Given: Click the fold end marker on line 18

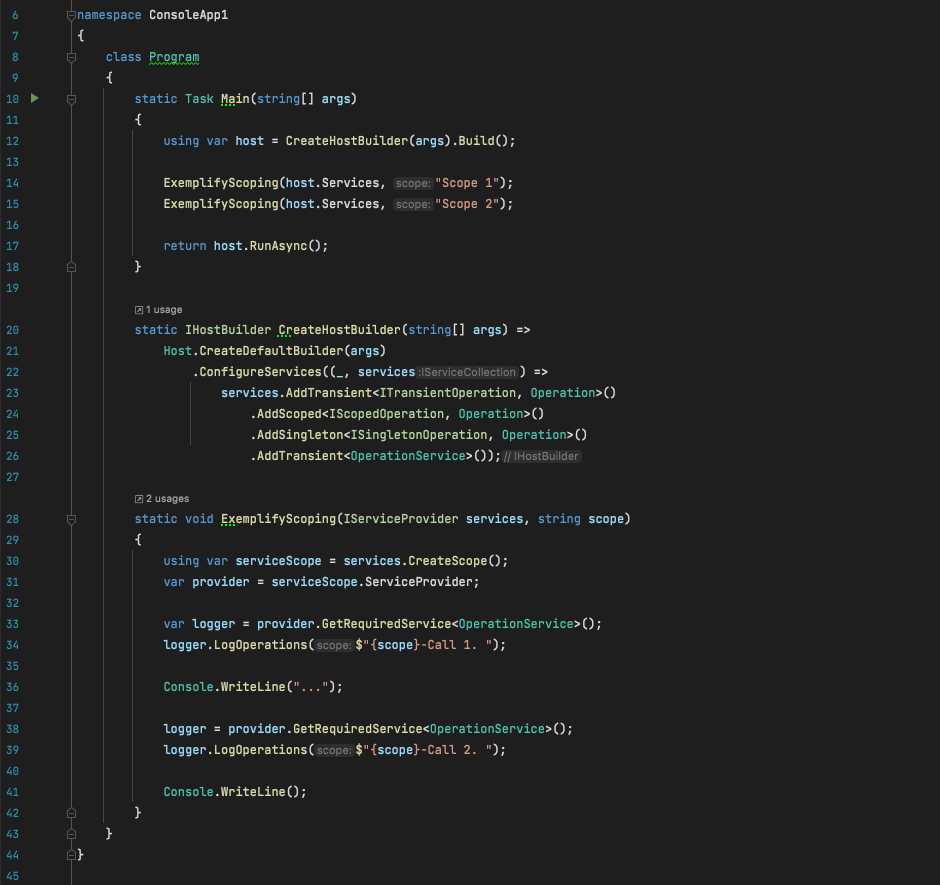Looking at the screenshot, I should [71, 267].
